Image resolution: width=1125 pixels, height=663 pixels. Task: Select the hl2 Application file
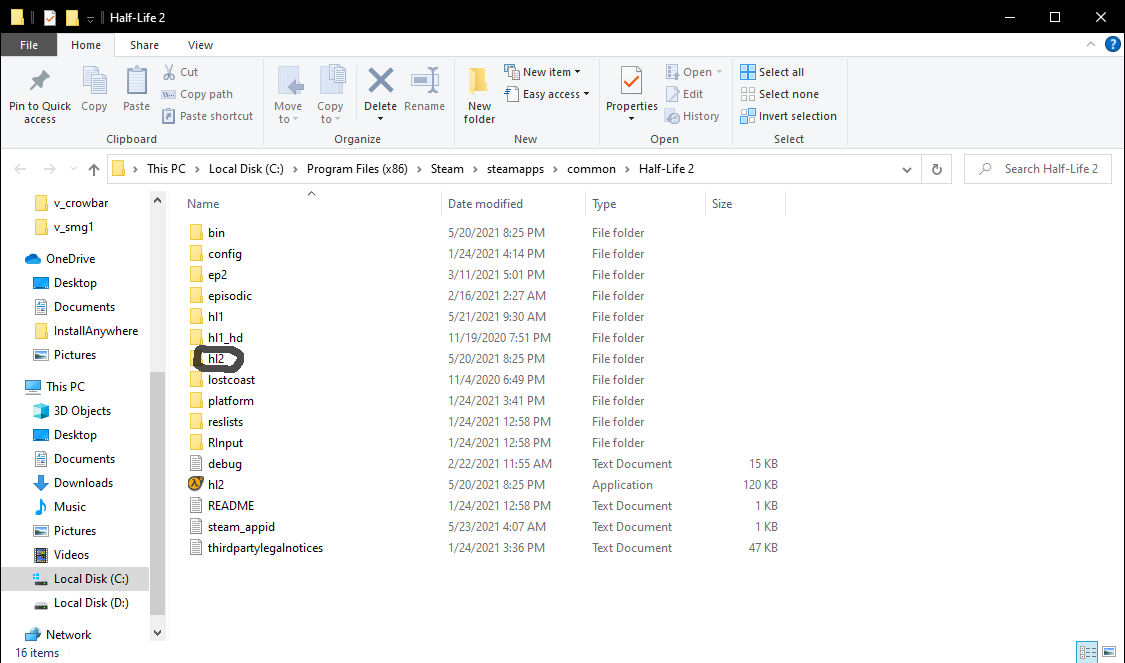click(x=215, y=485)
